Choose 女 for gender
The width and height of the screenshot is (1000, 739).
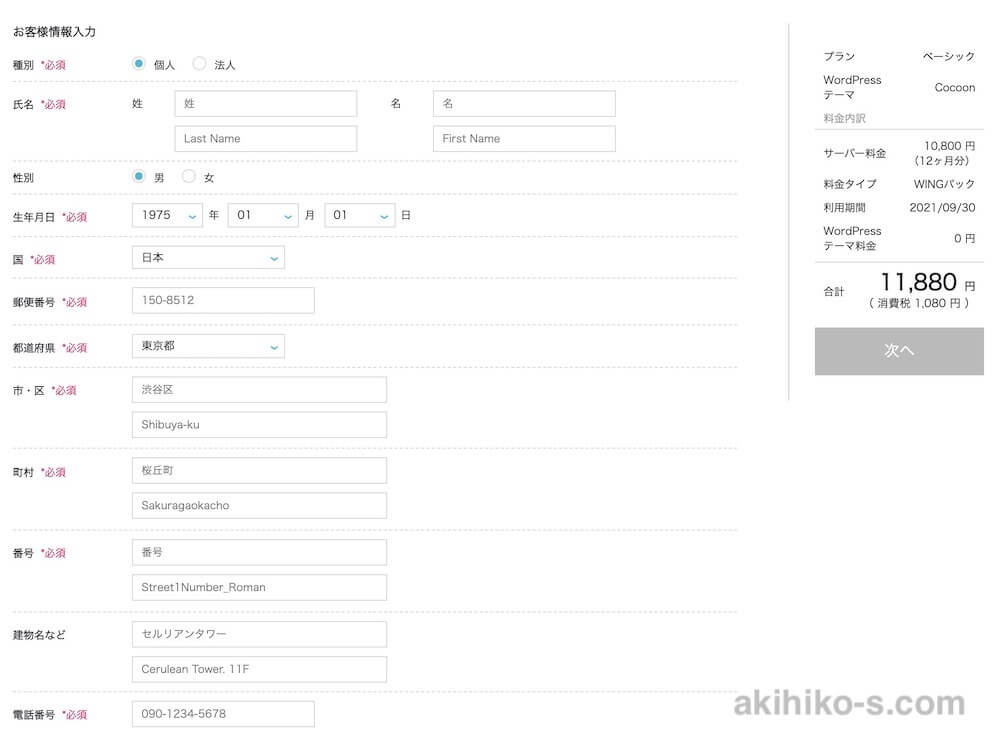[x=189, y=177]
